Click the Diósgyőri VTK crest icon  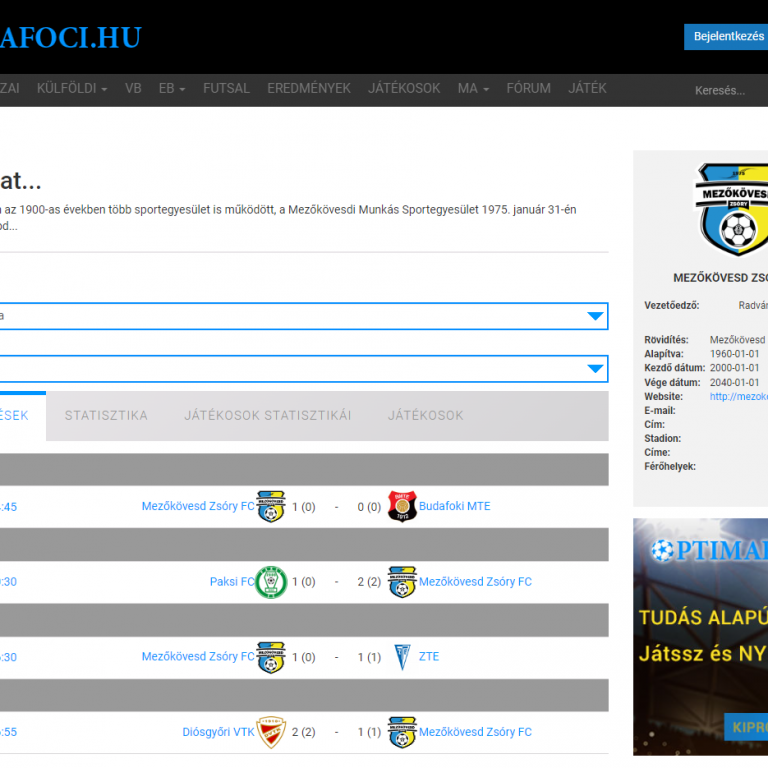coord(271,732)
